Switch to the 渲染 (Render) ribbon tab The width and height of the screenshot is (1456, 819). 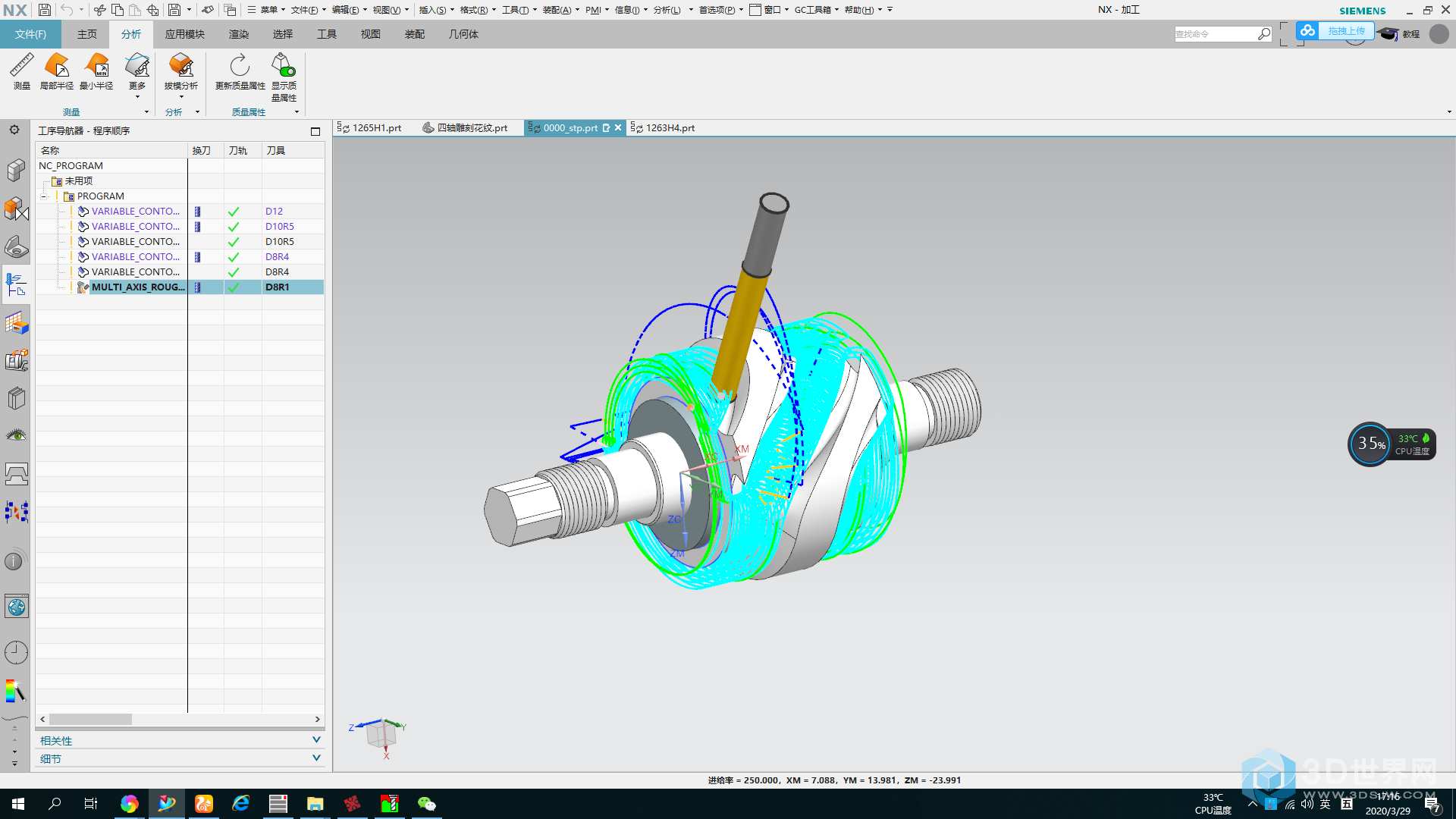239,34
